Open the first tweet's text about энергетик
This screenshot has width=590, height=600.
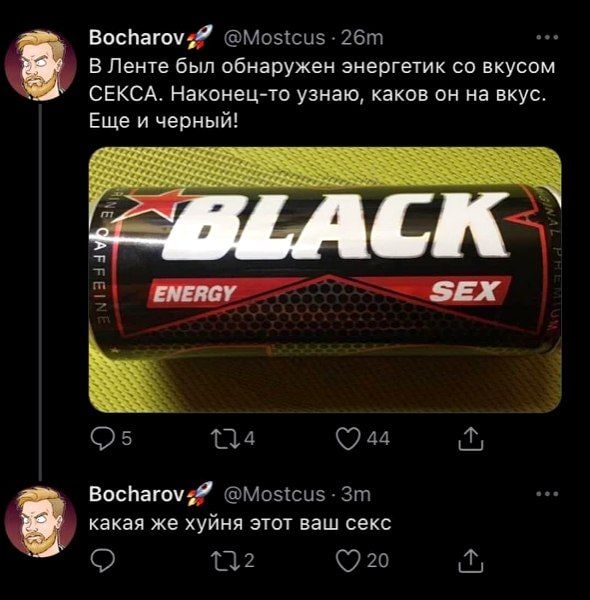321,94
